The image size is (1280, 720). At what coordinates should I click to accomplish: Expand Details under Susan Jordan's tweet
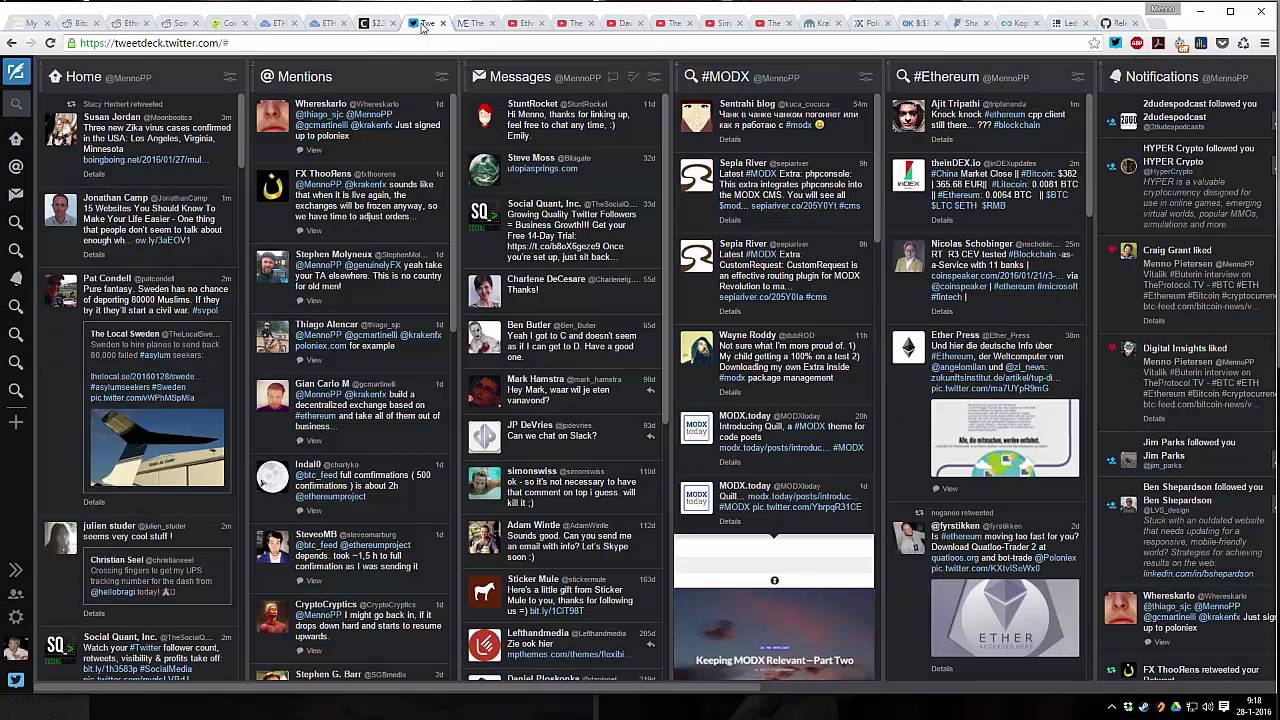(x=94, y=174)
